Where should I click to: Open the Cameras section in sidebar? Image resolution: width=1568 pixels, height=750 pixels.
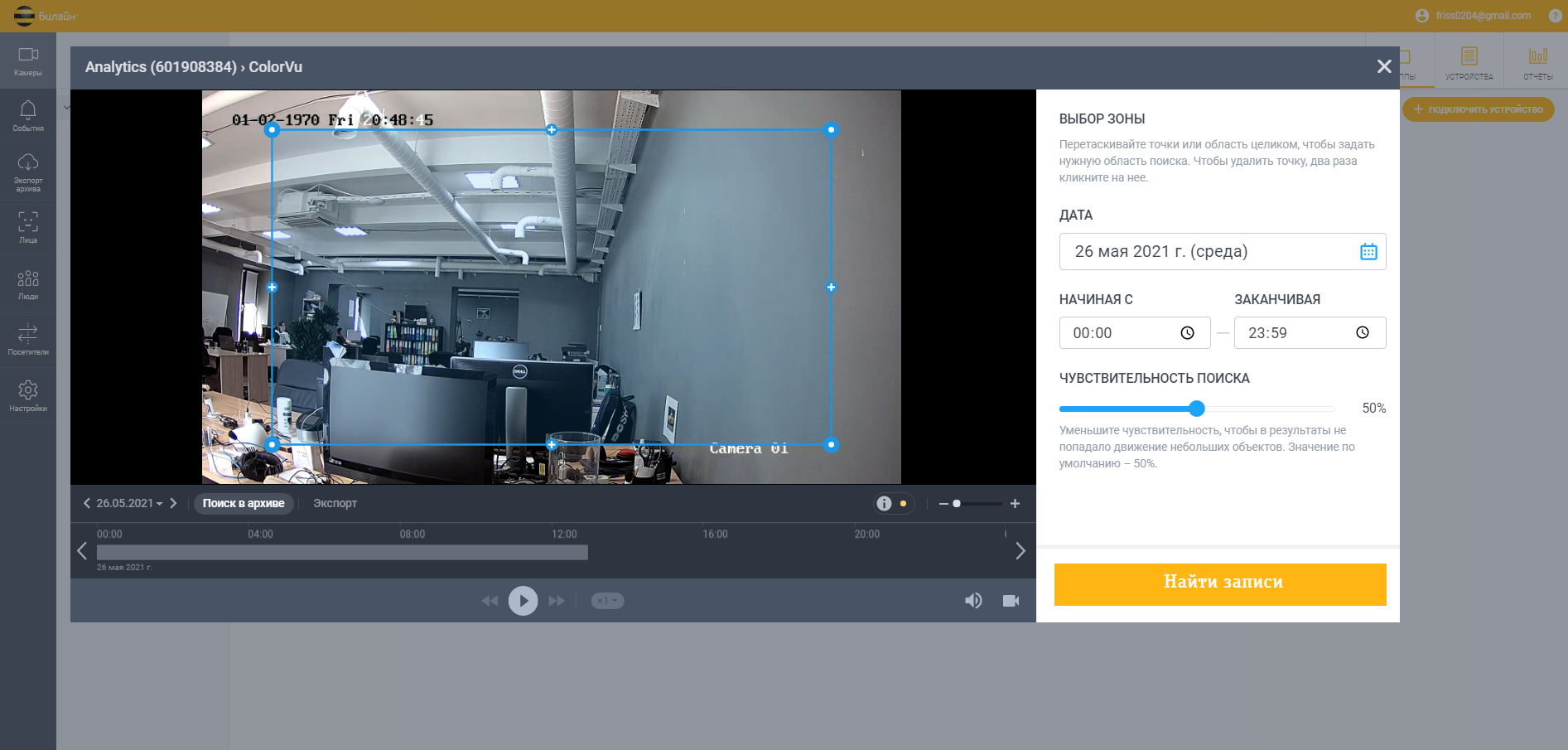click(x=28, y=61)
